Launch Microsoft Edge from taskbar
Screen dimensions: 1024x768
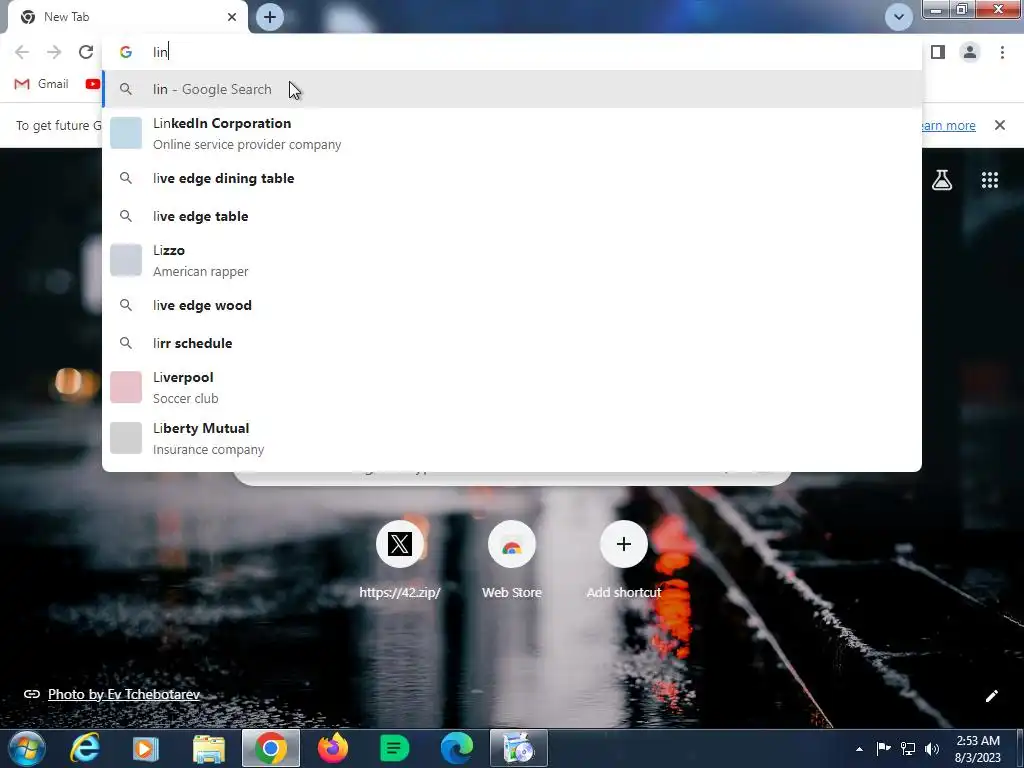(456, 748)
